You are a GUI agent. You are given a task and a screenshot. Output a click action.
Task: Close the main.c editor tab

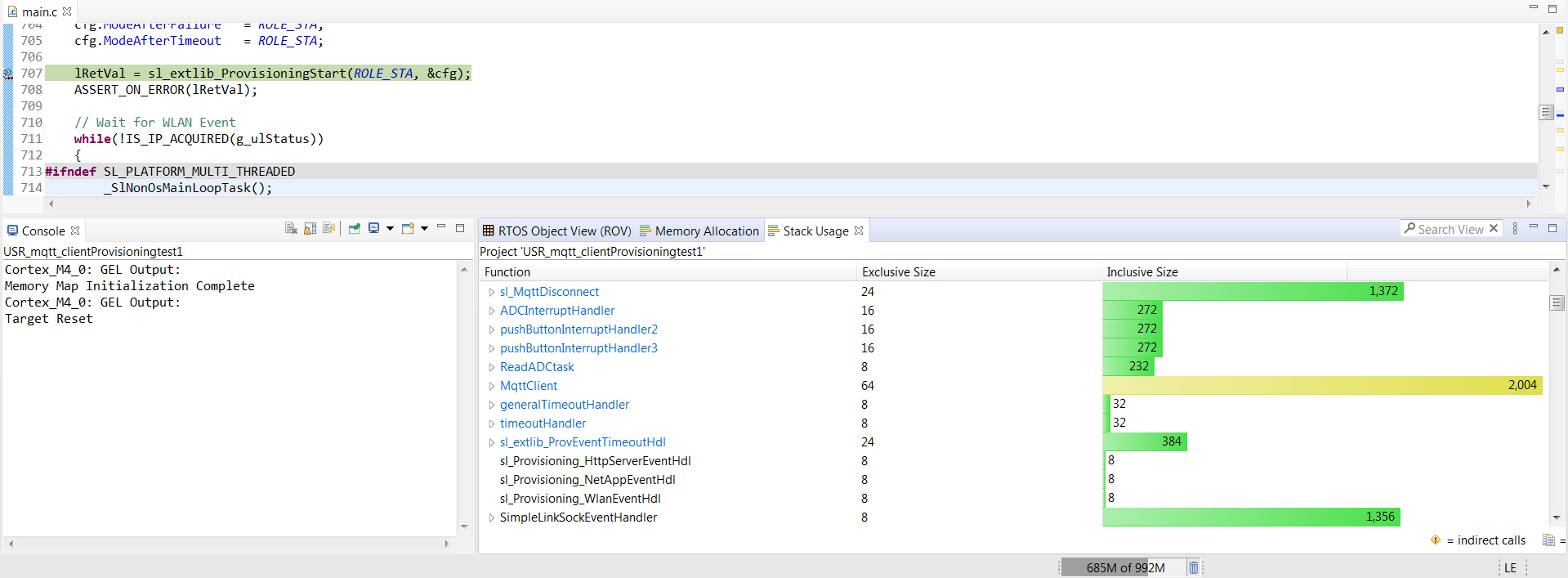tap(67, 11)
